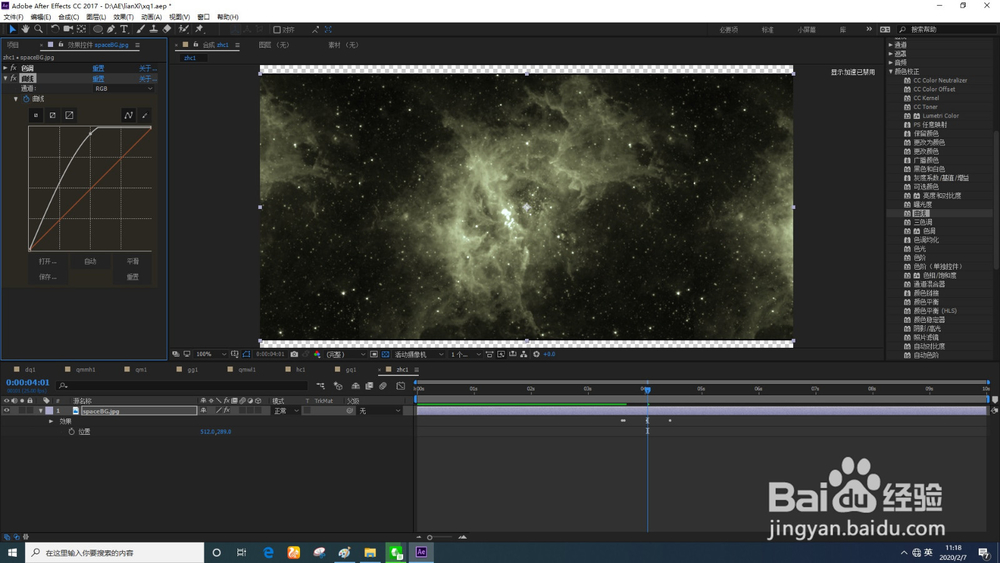Viewport: 1000px width, 563px height.
Task: Click 重置 link for 曲线 effect
Action: coord(98,78)
